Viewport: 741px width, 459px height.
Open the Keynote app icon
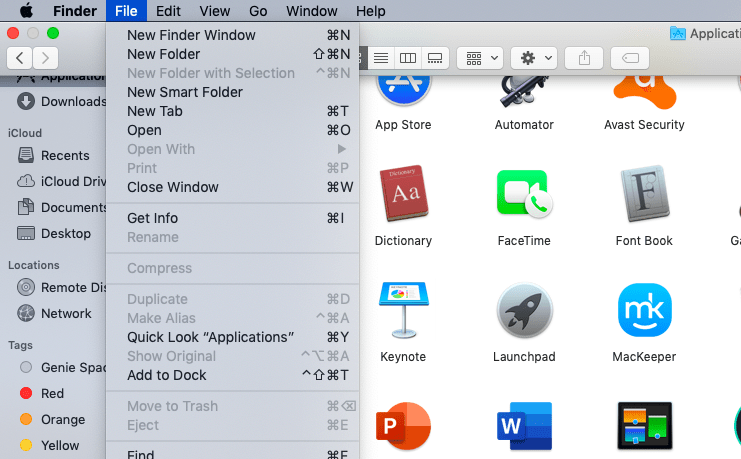(404, 310)
